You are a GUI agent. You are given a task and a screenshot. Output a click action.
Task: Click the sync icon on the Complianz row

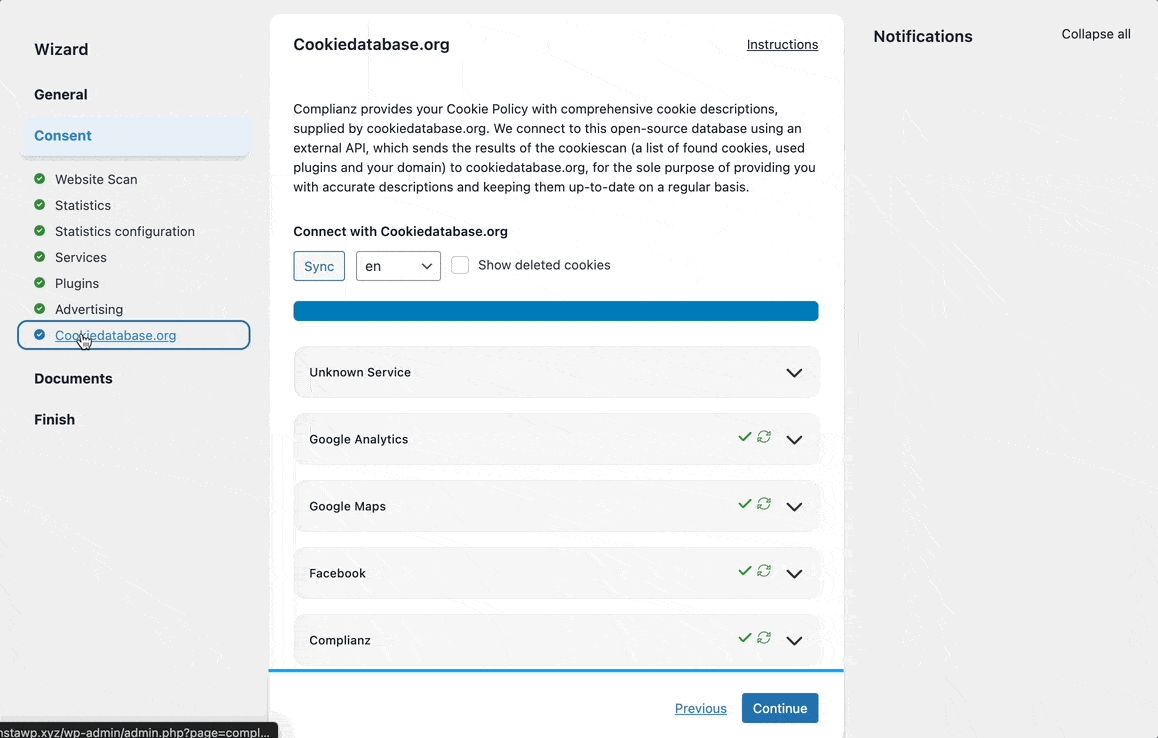(764, 638)
